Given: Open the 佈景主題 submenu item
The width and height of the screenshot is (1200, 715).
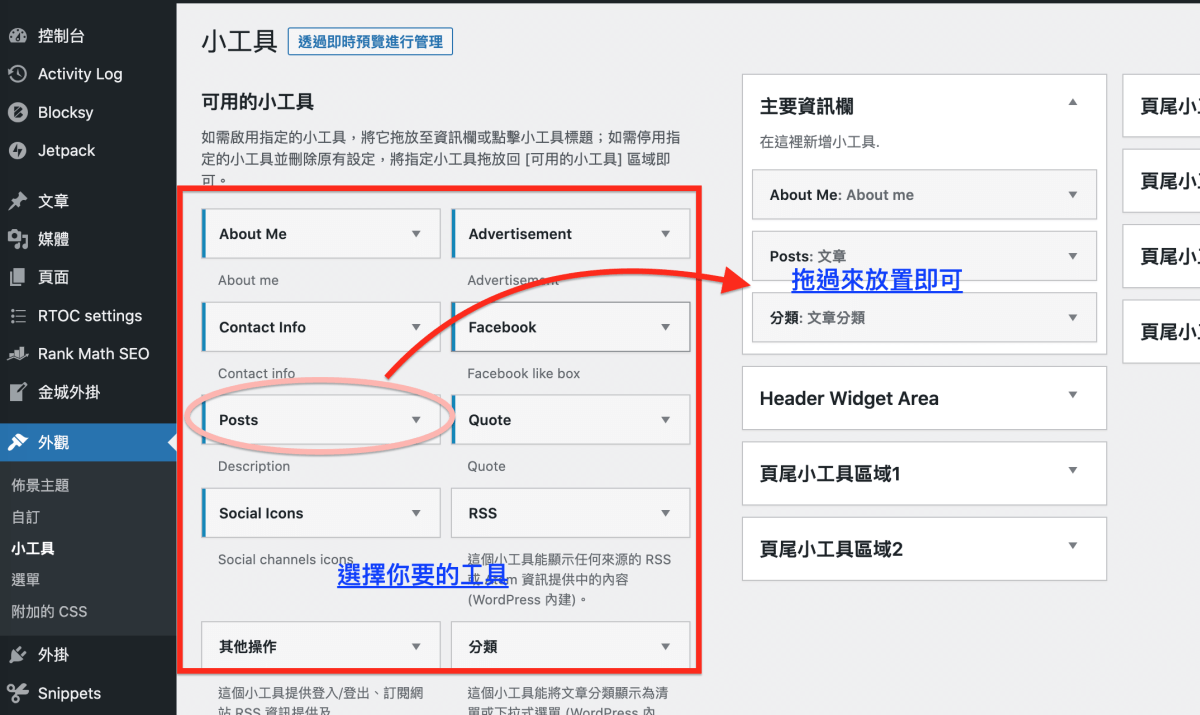Looking at the screenshot, I should coord(40,485).
